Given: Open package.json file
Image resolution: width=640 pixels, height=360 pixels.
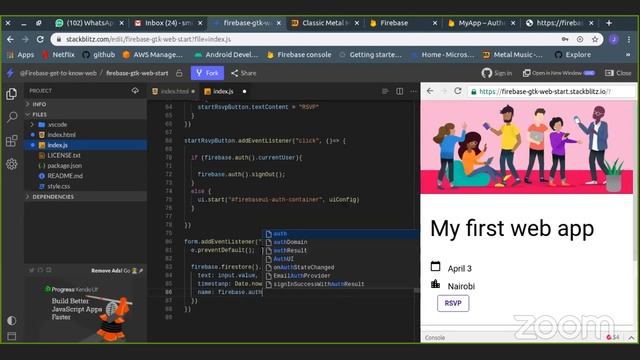Looking at the screenshot, I should pos(85,166).
